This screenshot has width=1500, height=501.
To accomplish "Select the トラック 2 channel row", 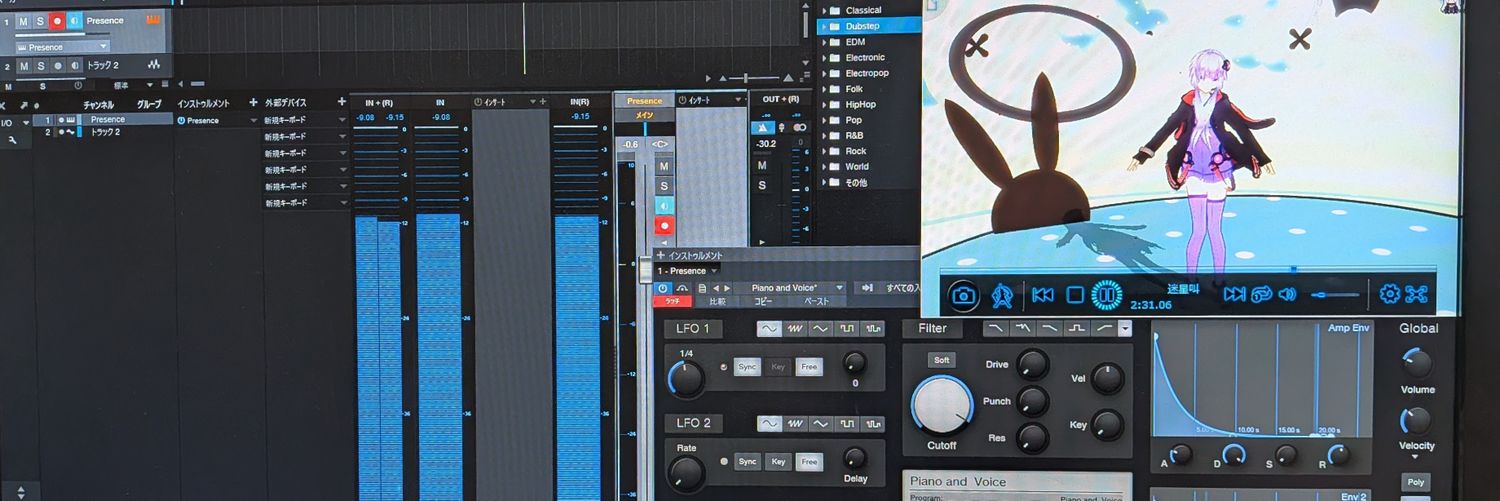I will pos(103,132).
